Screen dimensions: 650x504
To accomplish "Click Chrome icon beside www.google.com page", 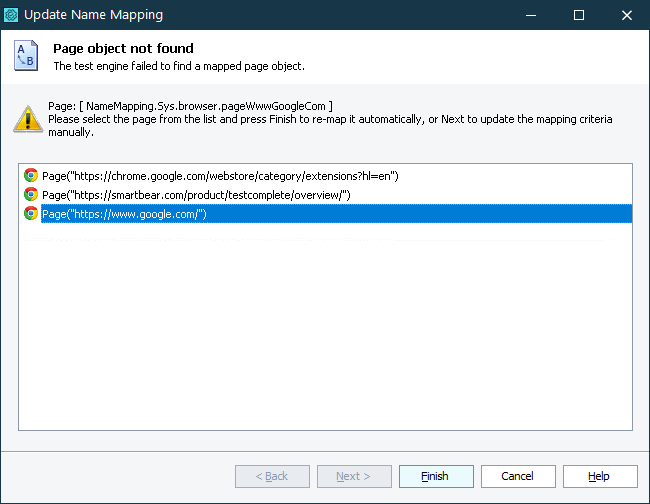I will point(31,213).
